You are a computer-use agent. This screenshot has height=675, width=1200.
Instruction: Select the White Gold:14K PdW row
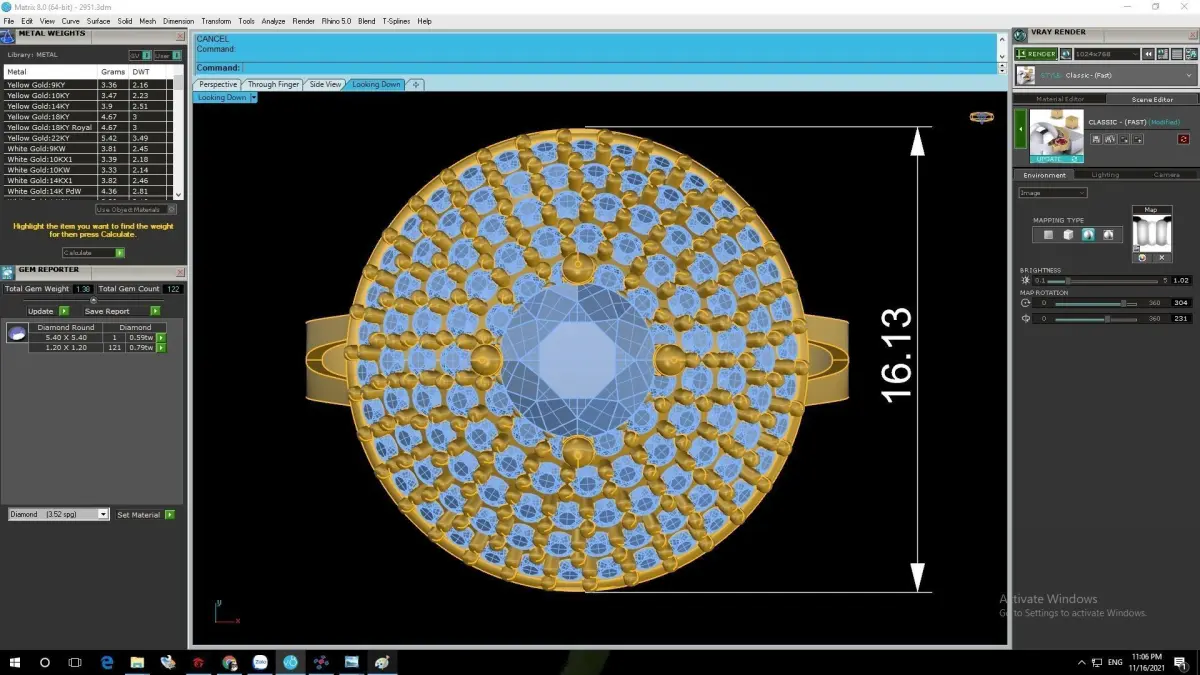88,191
